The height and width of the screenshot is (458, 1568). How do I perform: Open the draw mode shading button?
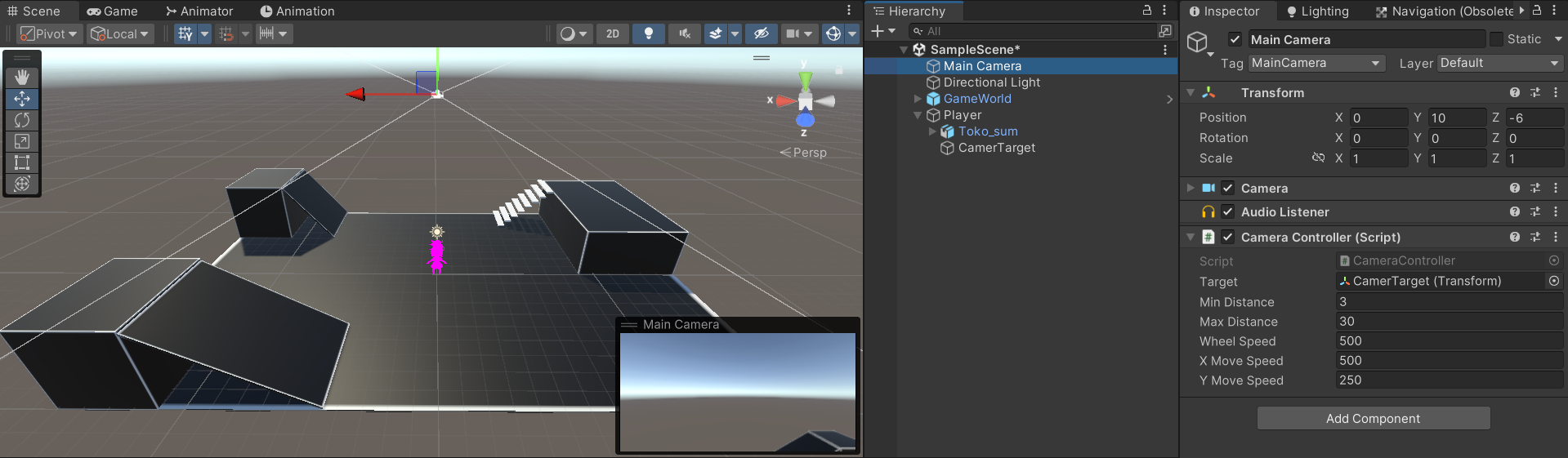click(574, 33)
